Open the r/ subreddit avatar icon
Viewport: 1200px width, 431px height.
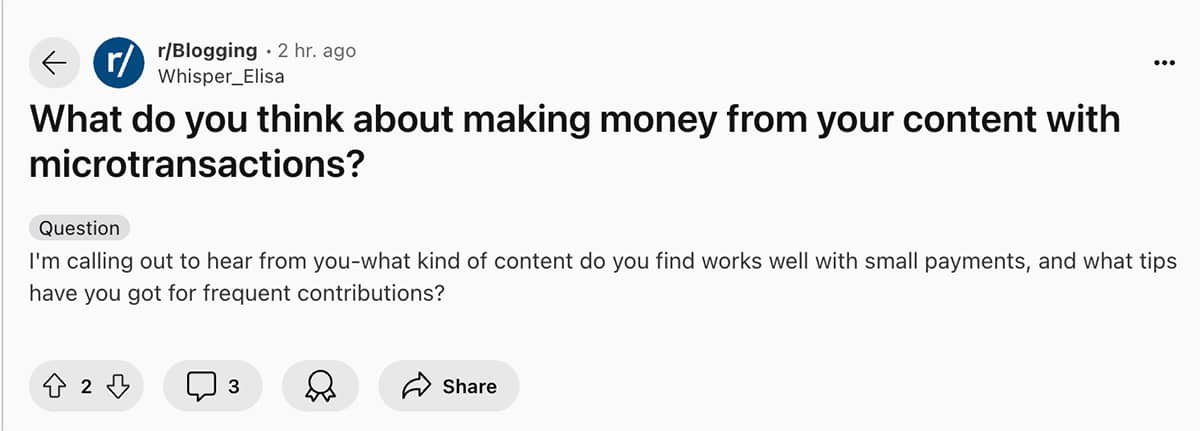point(119,63)
